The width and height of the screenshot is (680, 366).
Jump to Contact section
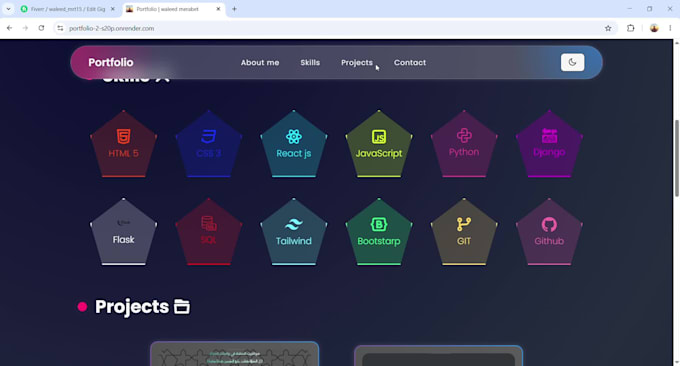click(x=410, y=62)
